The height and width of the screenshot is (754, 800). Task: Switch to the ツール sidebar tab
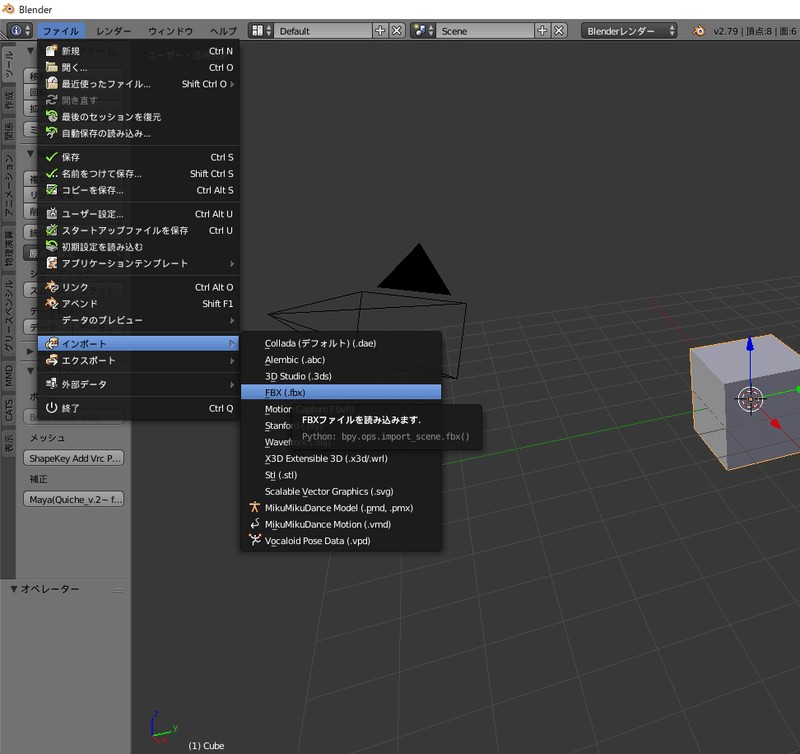(8, 65)
